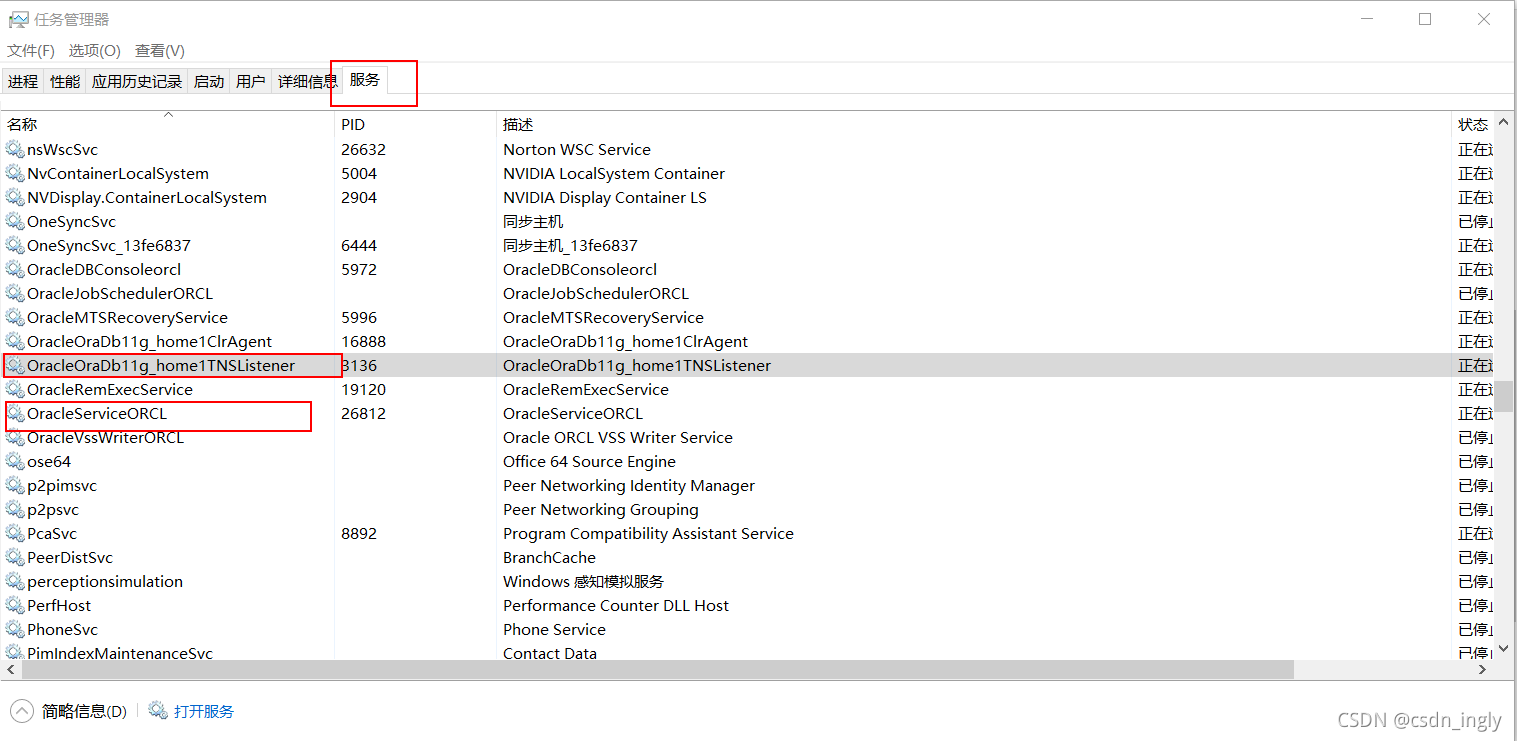Click the gear icon next to nsWscSvc
Screen dimensions: 1517x741
(16, 149)
